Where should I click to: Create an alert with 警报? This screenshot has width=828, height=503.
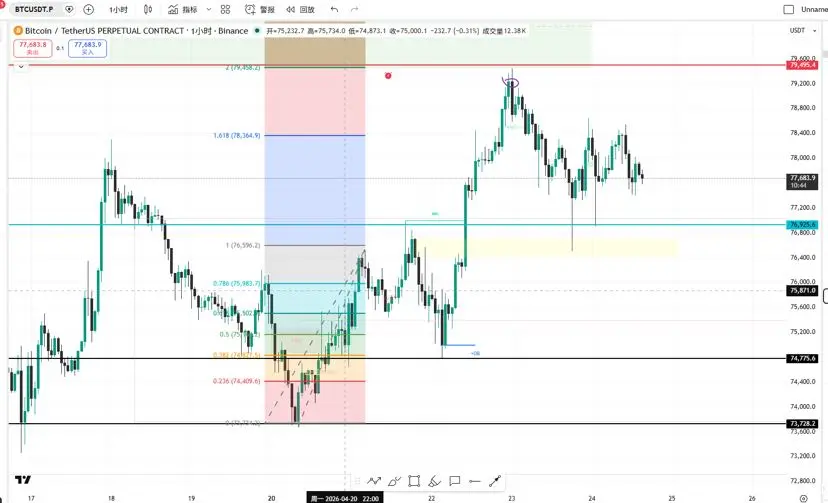tap(260, 10)
